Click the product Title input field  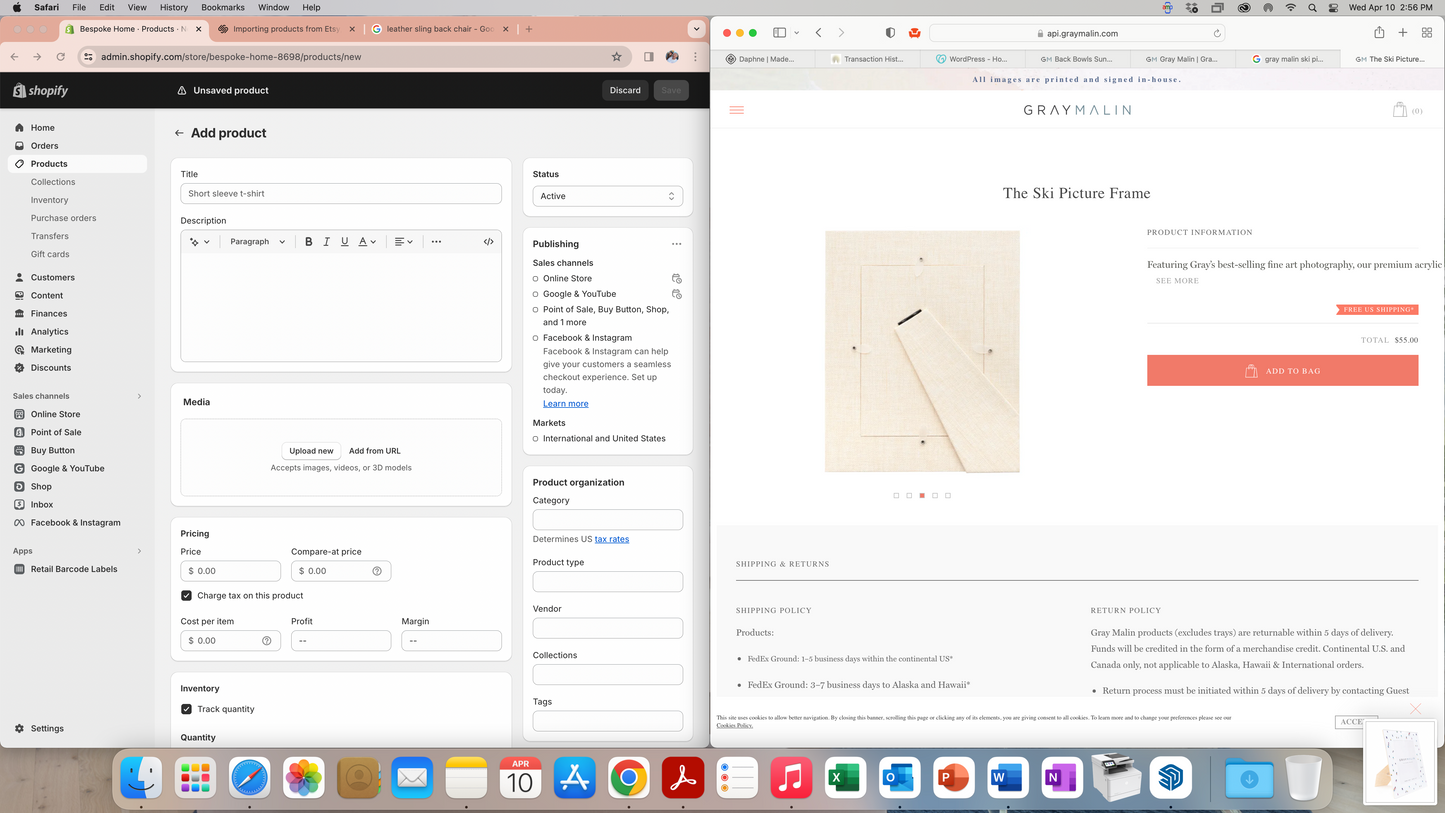click(x=341, y=194)
